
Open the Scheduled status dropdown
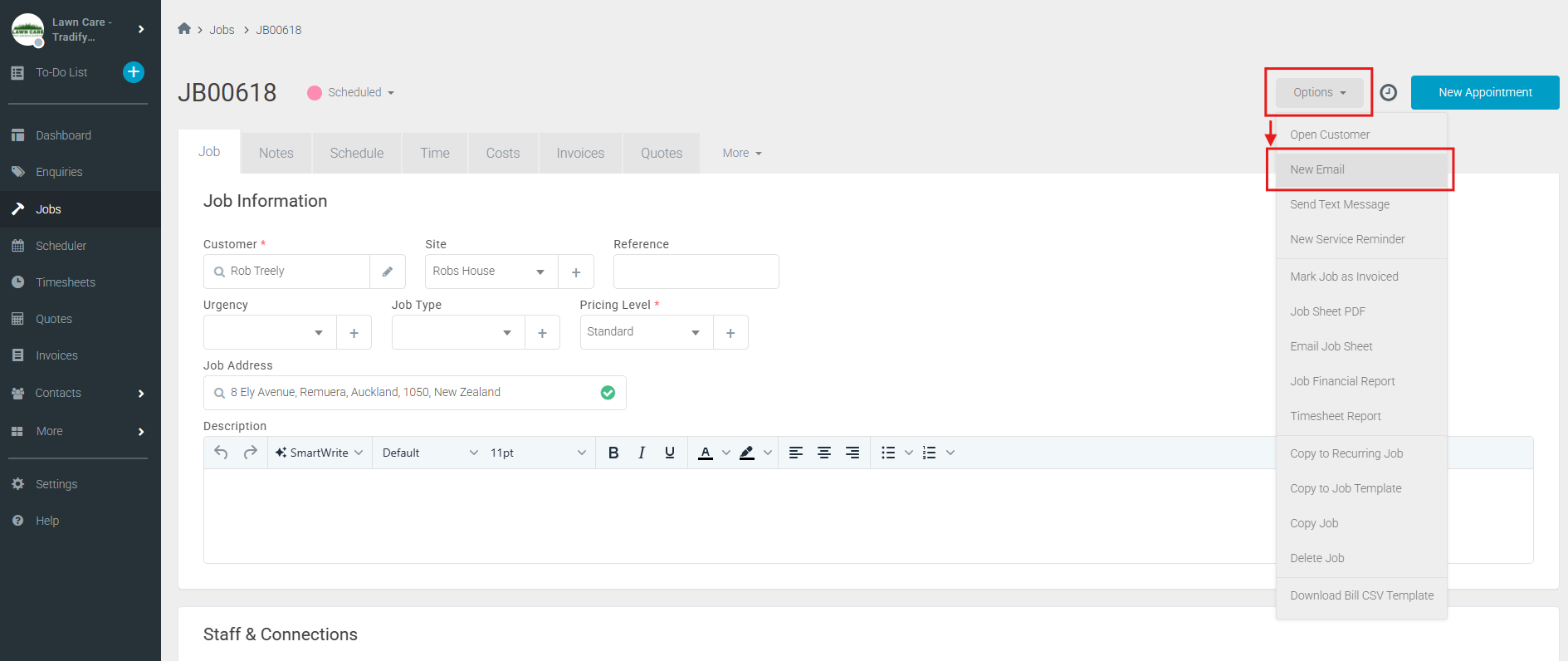(352, 93)
